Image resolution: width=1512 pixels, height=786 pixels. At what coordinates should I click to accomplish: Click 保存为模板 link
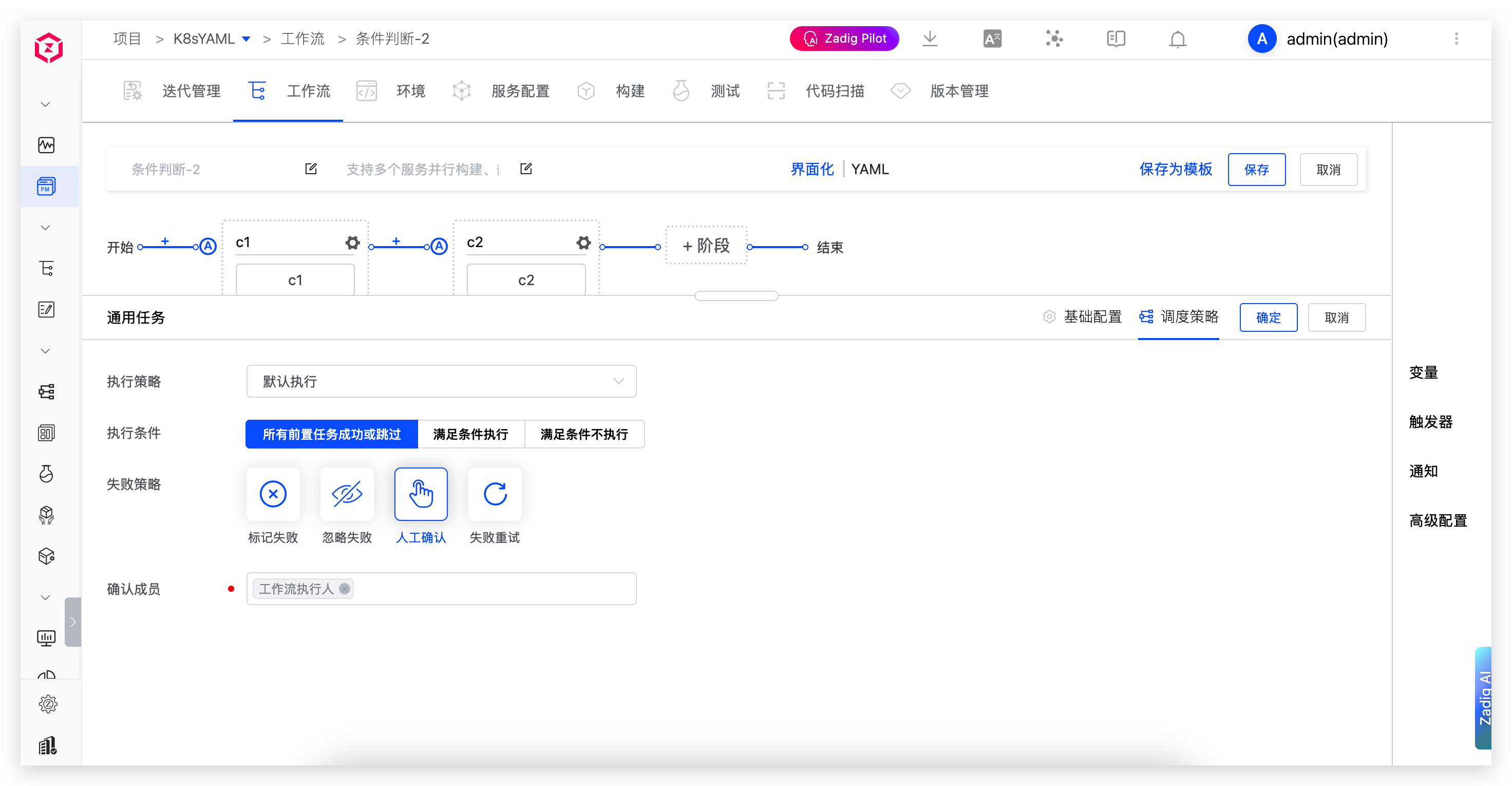point(1175,169)
